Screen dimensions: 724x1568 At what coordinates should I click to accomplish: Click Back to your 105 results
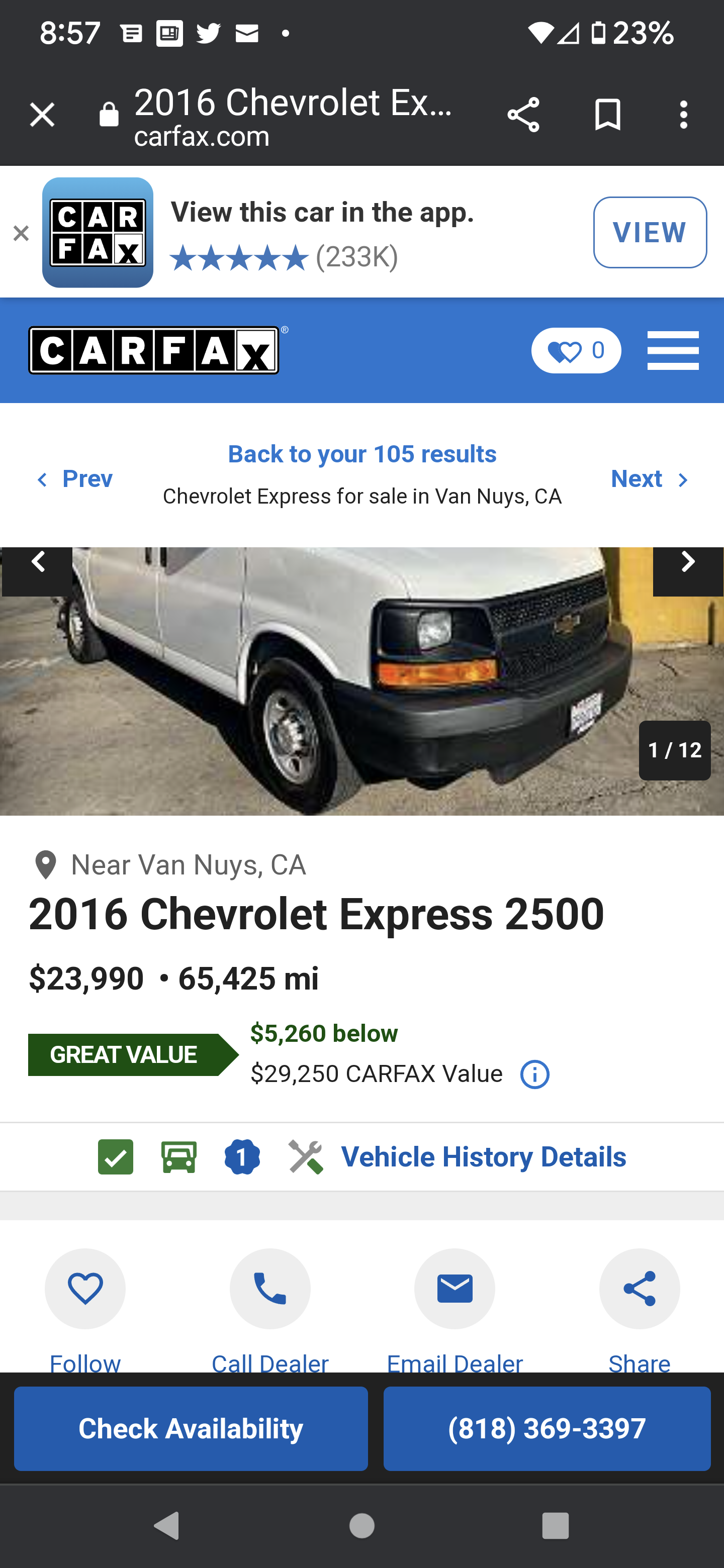click(x=361, y=454)
